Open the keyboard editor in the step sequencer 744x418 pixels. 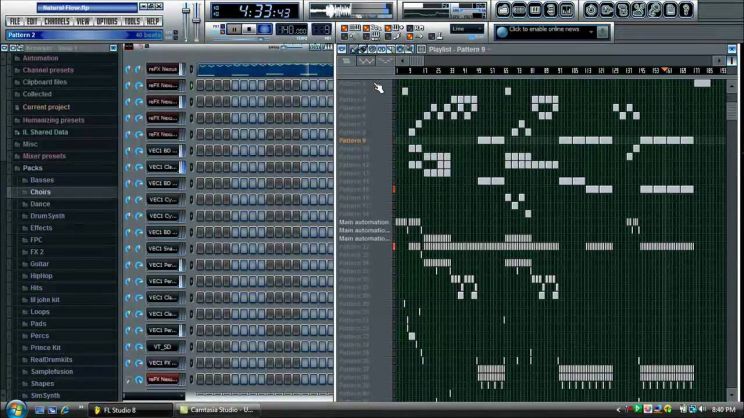pyautogui.click(x=327, y=47)
